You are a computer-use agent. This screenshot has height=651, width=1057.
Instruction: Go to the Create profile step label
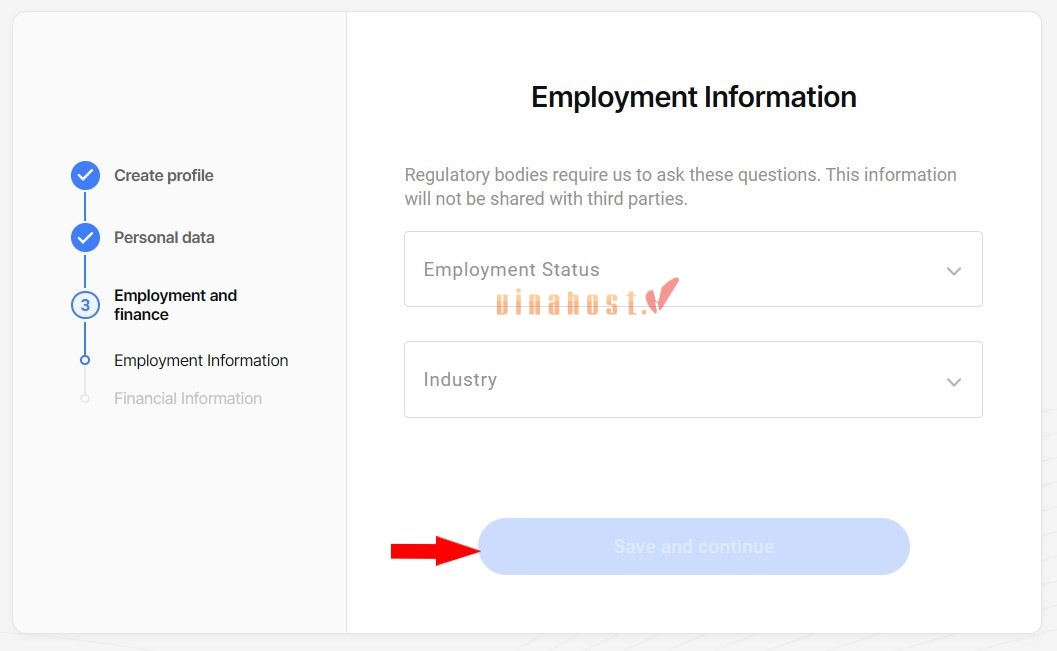click(164, 176)
